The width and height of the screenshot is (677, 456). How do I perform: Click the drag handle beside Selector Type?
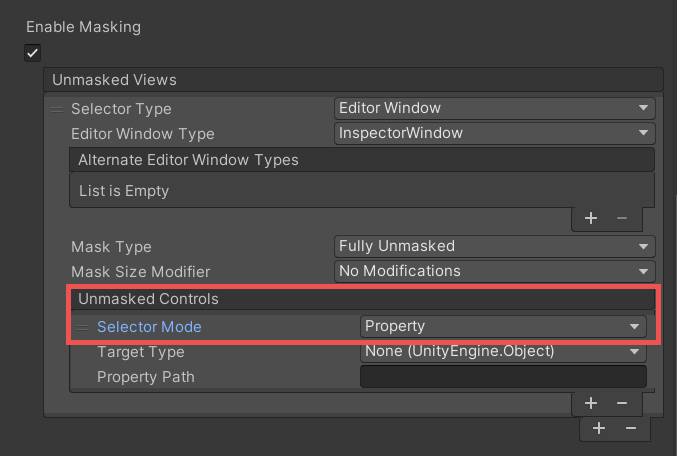tap(58, 108)
